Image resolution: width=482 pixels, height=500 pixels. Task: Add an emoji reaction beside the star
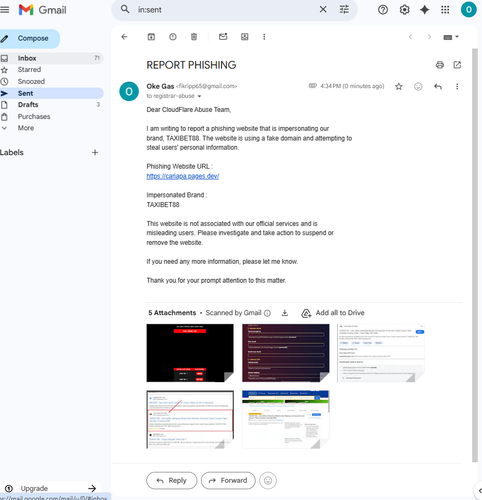click(x=418, y=87)
